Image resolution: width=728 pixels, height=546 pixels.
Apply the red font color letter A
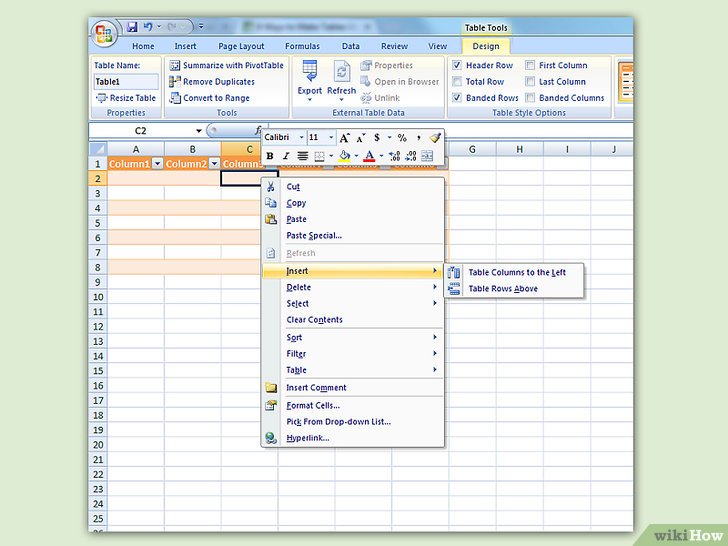coord(369,156)
